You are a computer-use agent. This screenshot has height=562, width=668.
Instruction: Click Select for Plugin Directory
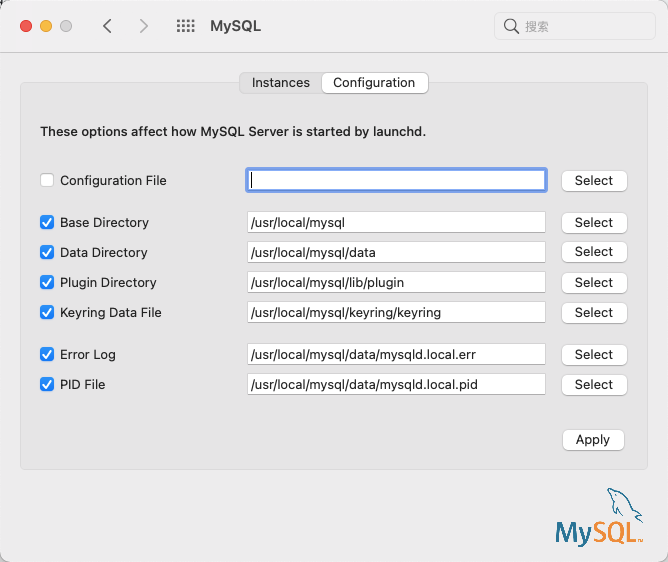click(594, 282)
